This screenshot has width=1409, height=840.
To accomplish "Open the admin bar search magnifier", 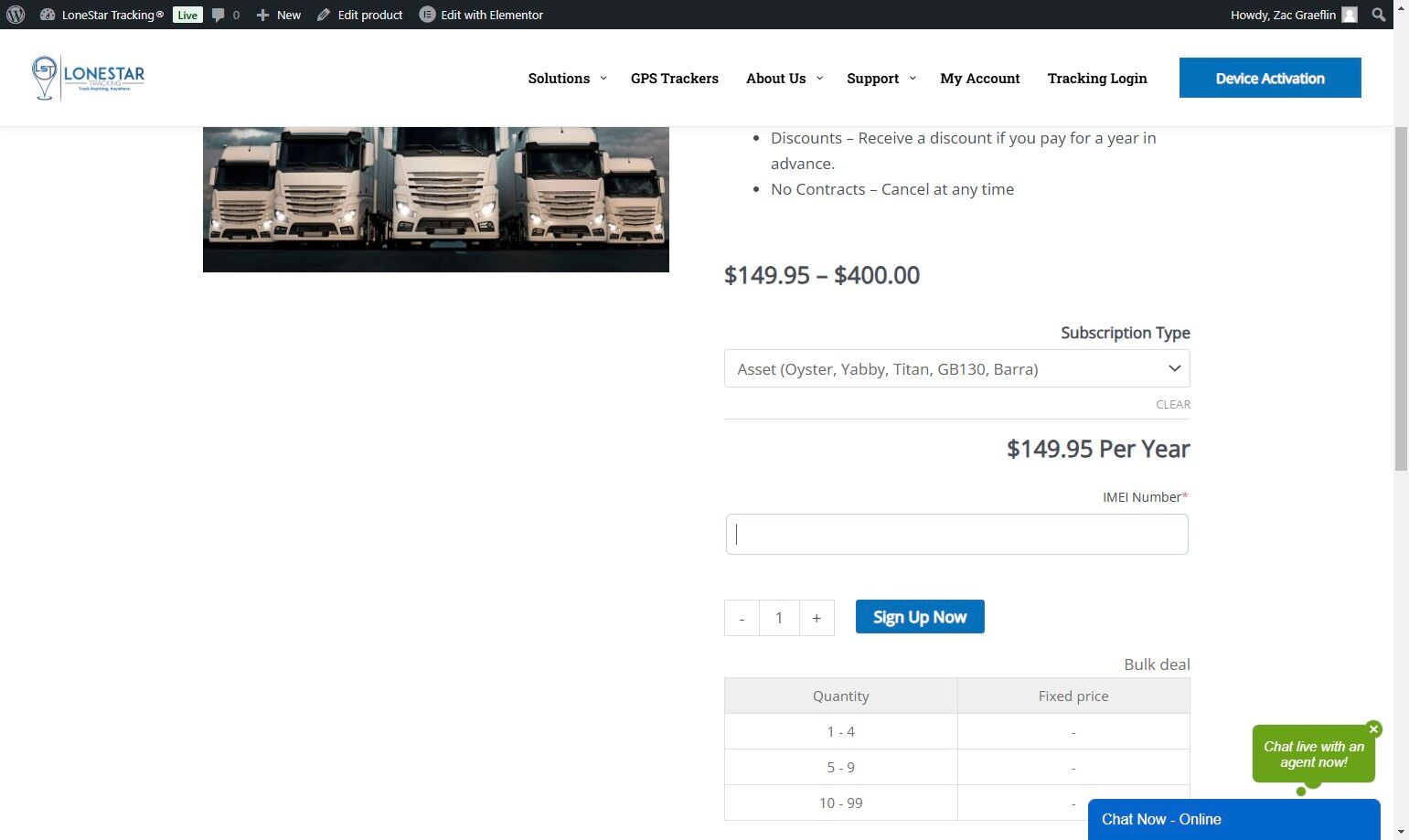I will point(1379,15).
